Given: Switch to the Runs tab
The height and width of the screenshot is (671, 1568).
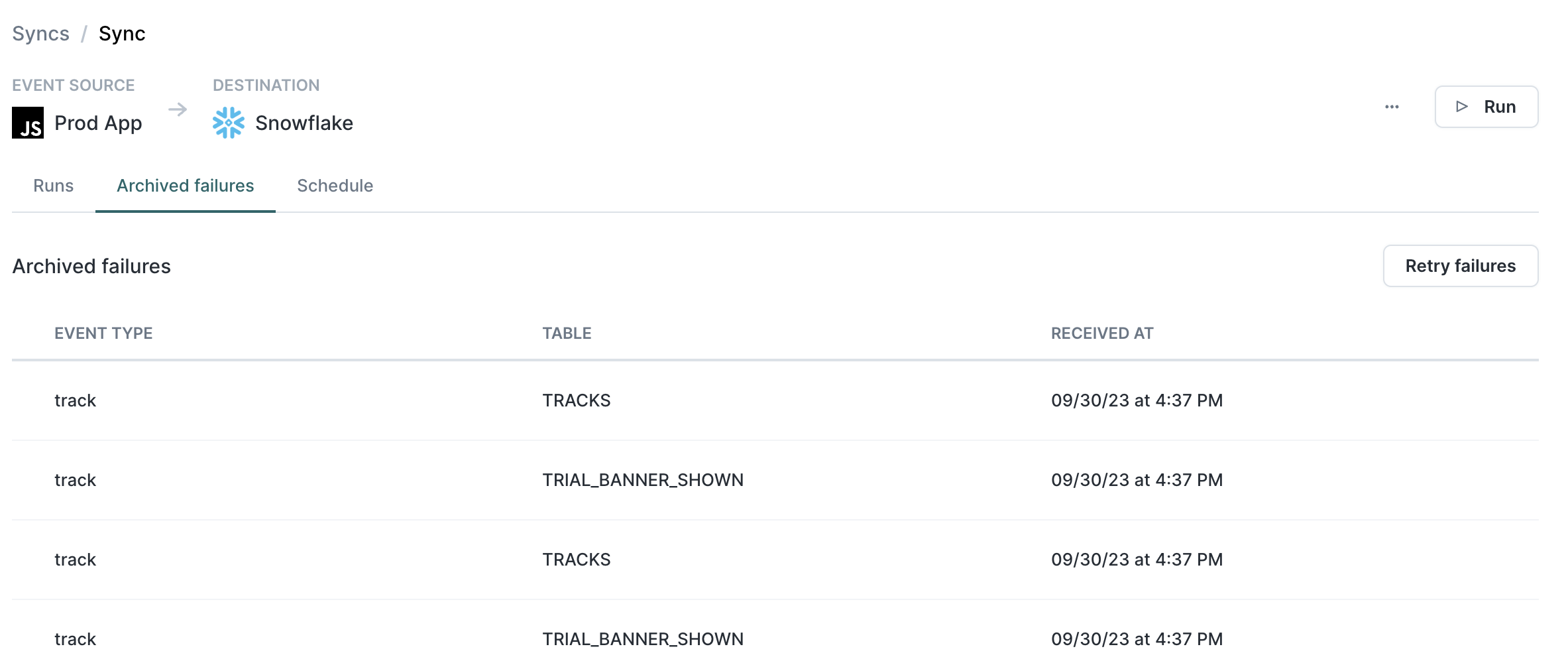Looking at the screenshot, I should [x=54, y=186].
